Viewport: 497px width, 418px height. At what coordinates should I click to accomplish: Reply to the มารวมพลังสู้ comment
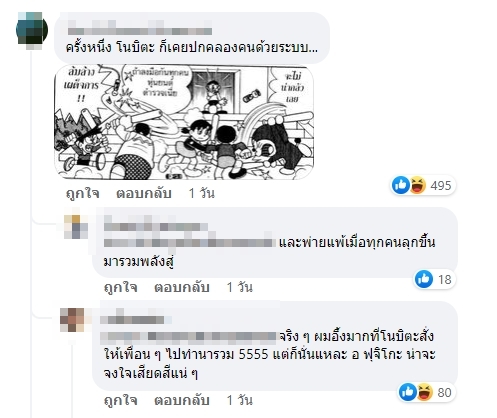click(x=182, y=287)
